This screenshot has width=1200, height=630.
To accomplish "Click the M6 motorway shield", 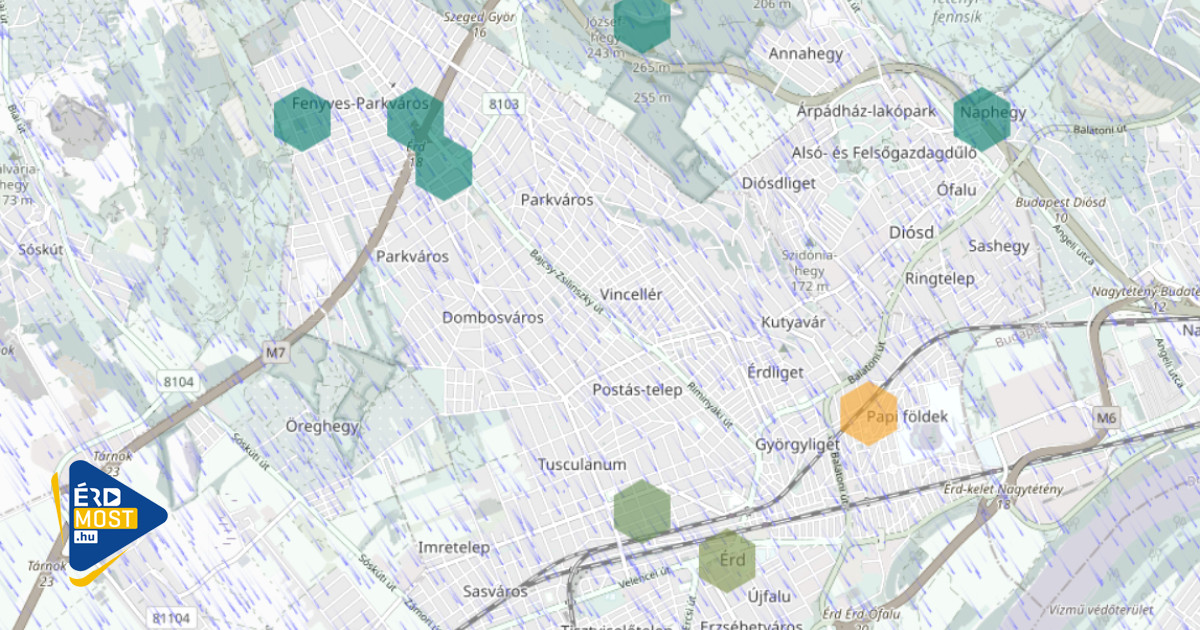I will click(x=1105, y=417).
